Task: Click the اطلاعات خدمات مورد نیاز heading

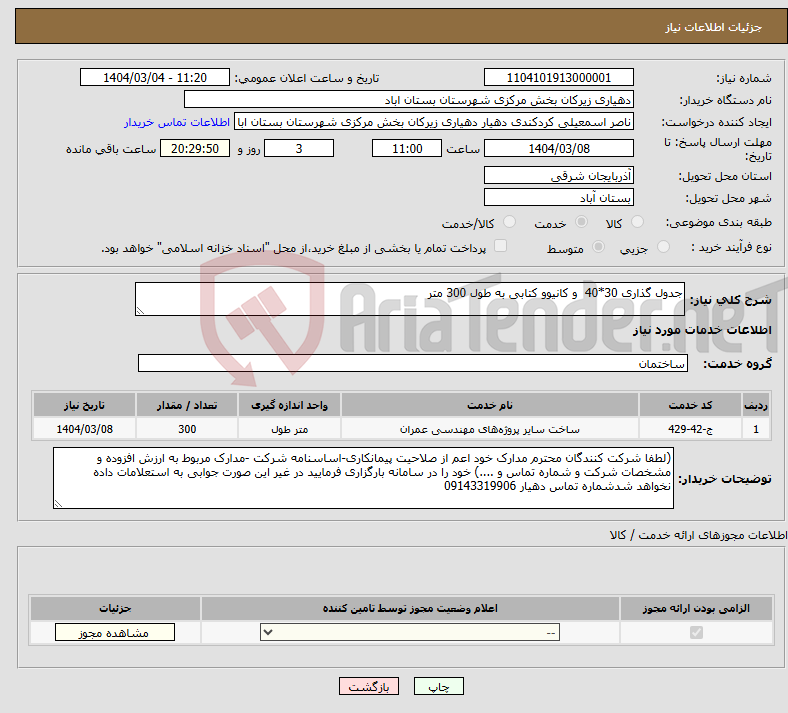Action: pyautogui.click(x=702, y=330)
